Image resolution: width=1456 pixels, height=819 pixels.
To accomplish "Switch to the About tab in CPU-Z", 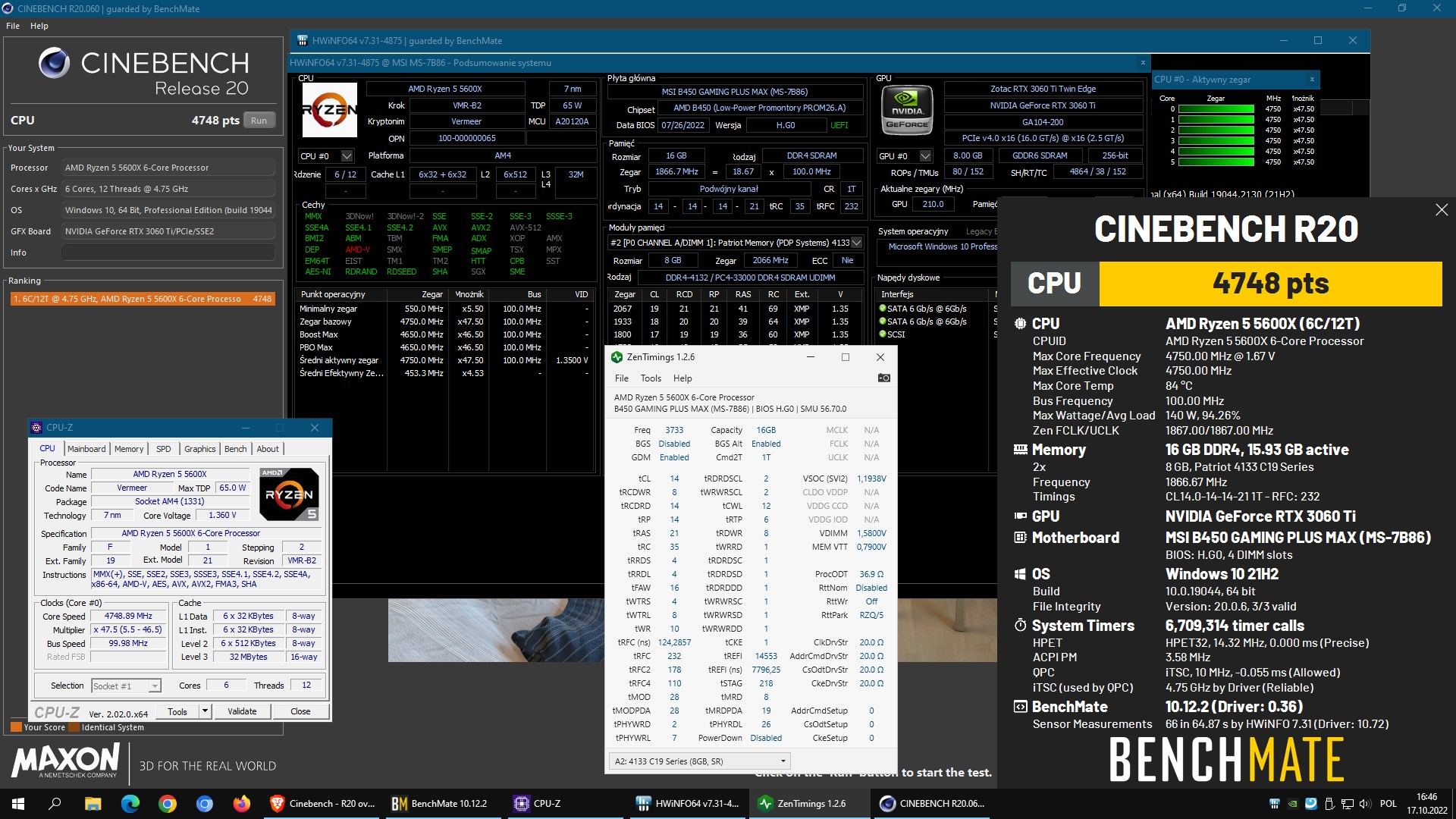I will pyautogui.click(x=268, y=449).
